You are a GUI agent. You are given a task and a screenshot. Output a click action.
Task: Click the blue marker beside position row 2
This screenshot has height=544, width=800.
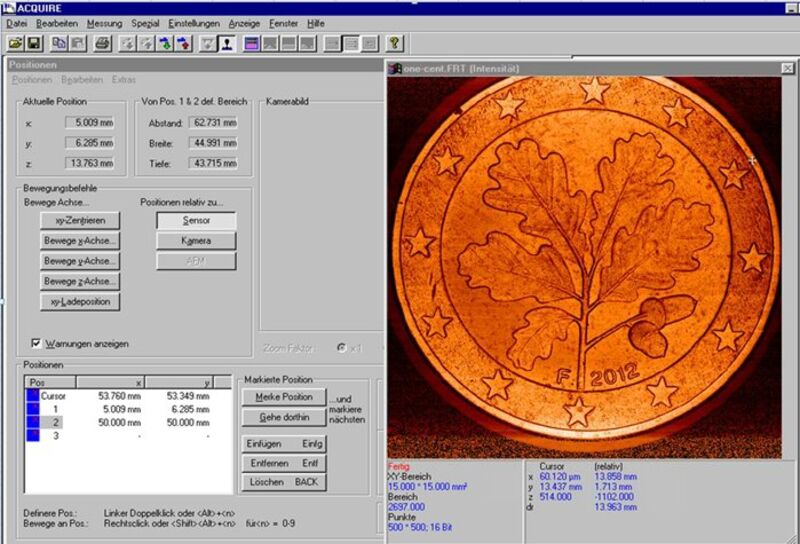33,422
